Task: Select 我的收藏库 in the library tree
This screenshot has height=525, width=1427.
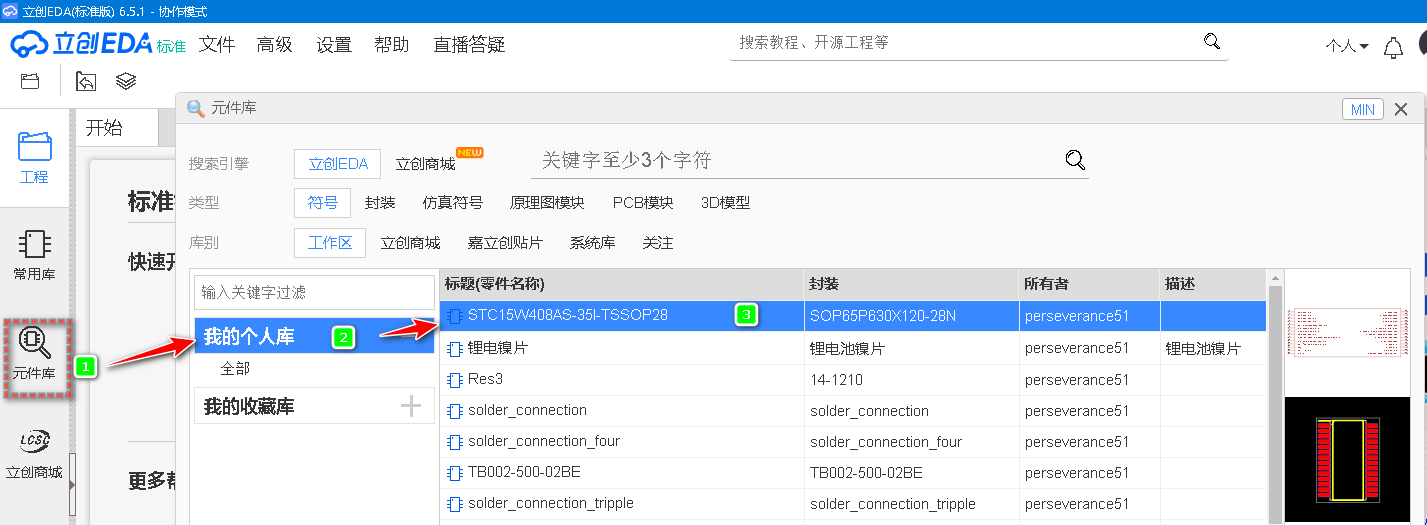Action: coord(249,406)
